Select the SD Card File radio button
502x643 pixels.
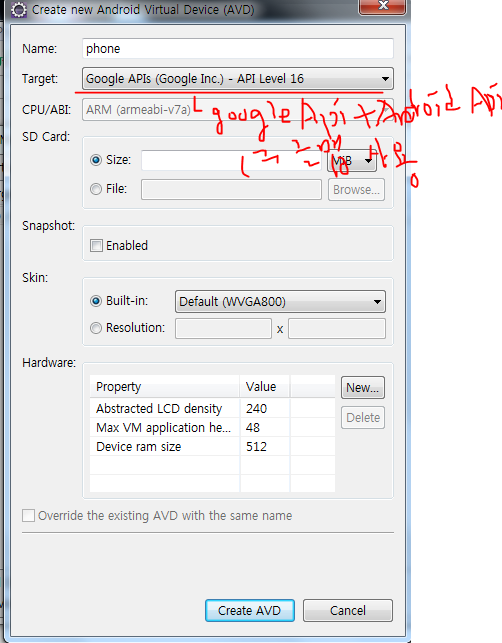click(x=96, y=189)
